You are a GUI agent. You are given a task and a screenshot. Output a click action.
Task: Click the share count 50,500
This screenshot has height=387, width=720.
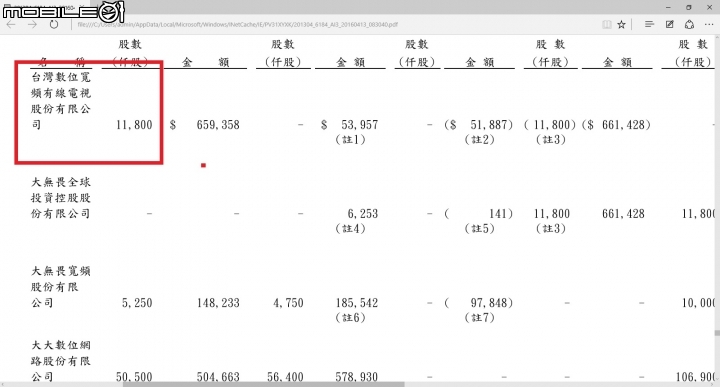coord(134,377)
